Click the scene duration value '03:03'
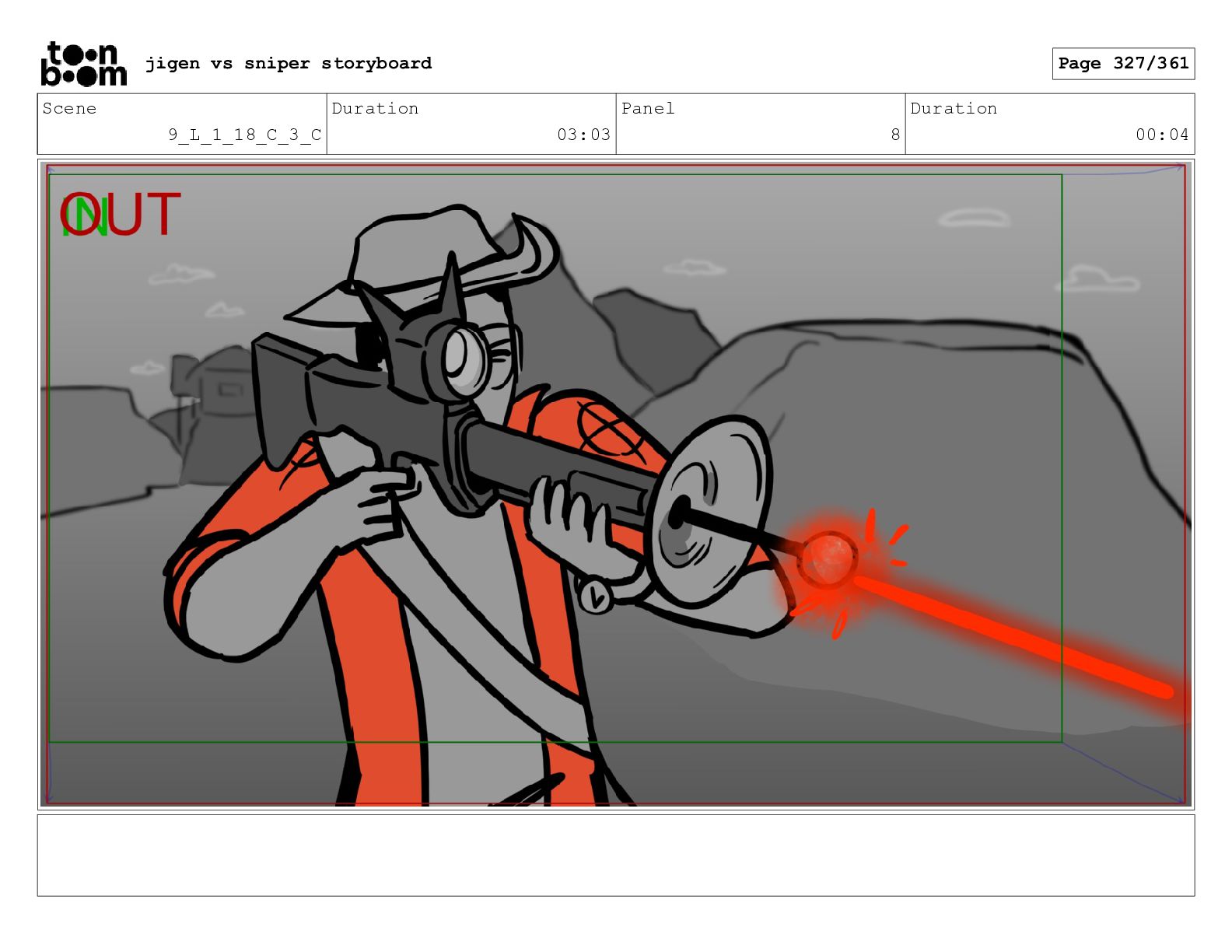Viewport: 1232px width, 952px height. click(x=583, y=135)
